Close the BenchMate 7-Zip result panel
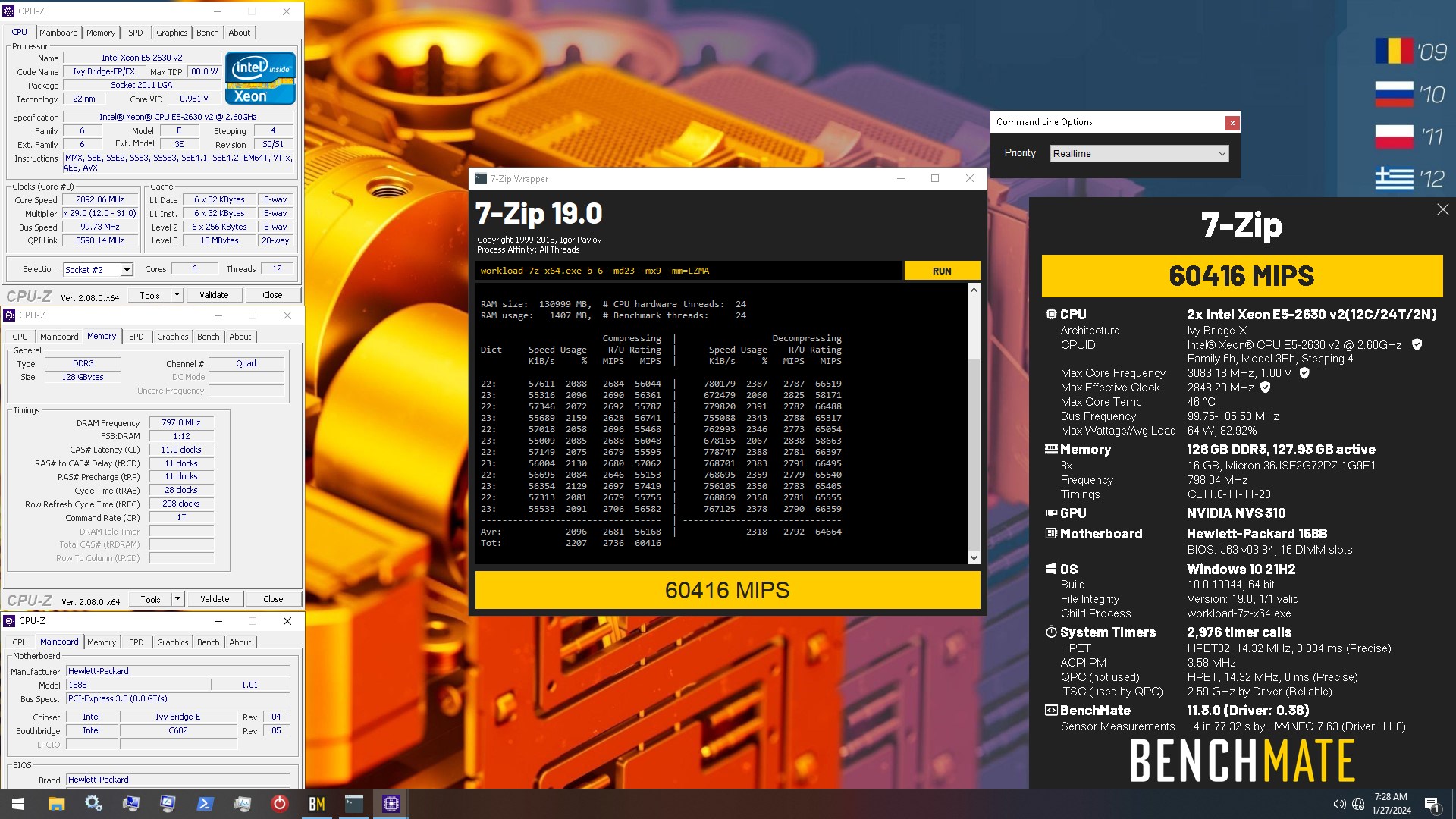 [x=1442, y=209]
